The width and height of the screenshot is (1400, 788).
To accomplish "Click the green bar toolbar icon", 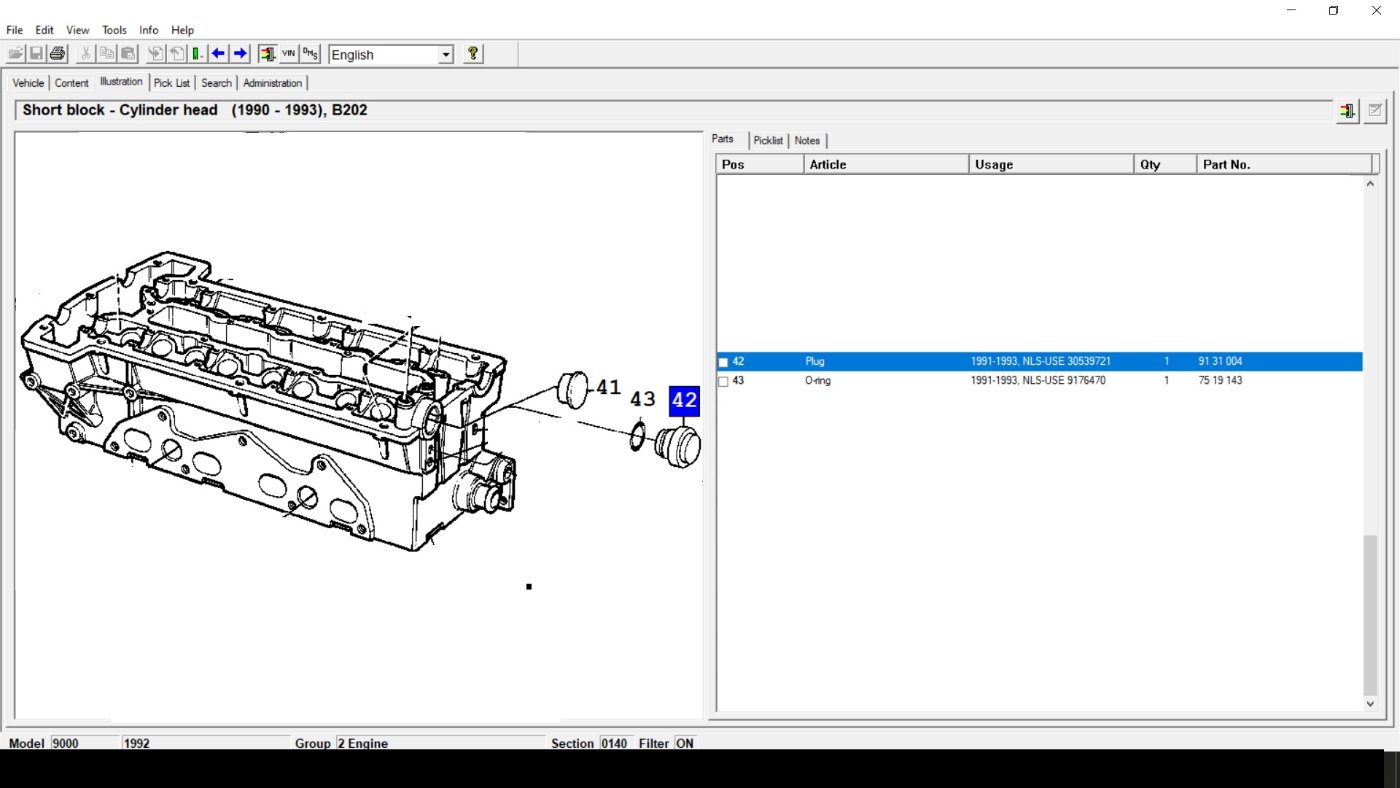I will pos(198,54).
